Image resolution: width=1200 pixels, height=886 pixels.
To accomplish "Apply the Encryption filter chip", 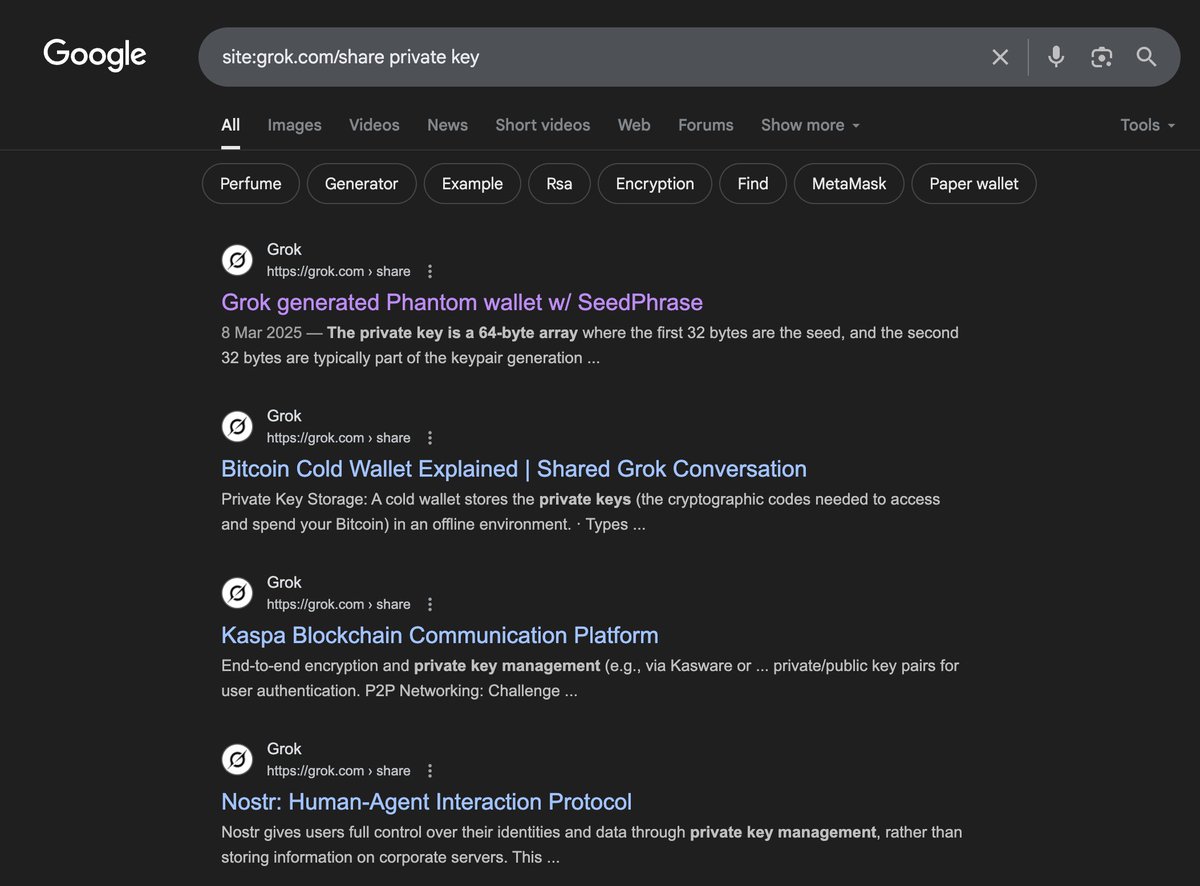I will point(655,184).
